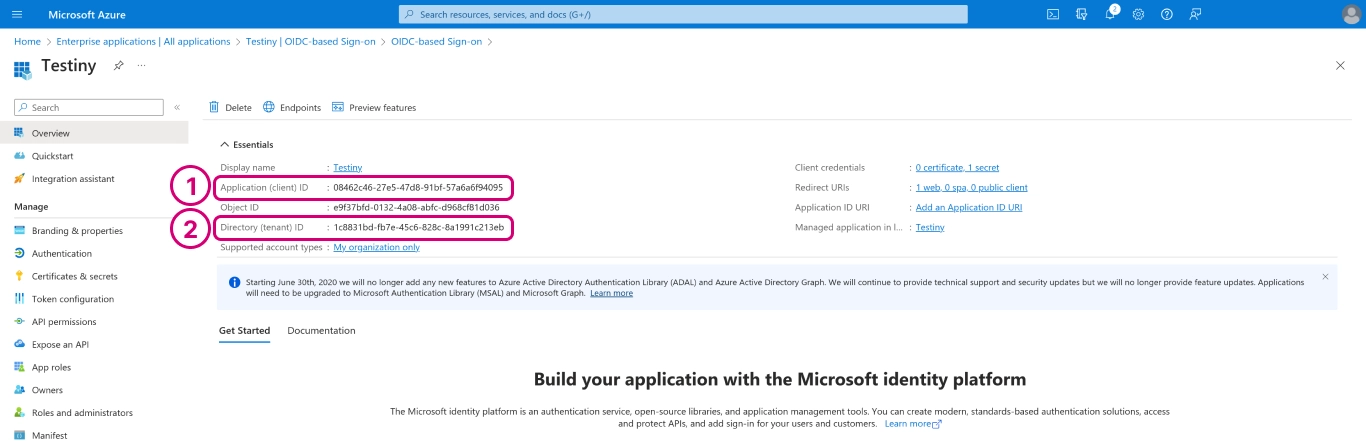The image size is (1366, 446).
Task: Click the top search resources field
Action: click(x=683, y=14)
